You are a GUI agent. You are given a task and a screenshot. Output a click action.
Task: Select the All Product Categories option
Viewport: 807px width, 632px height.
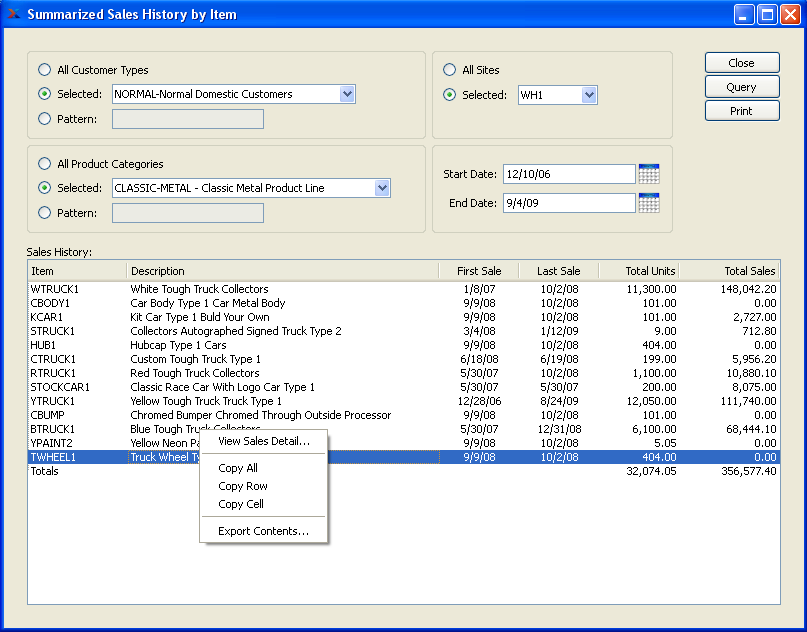(x=44, y=164)
